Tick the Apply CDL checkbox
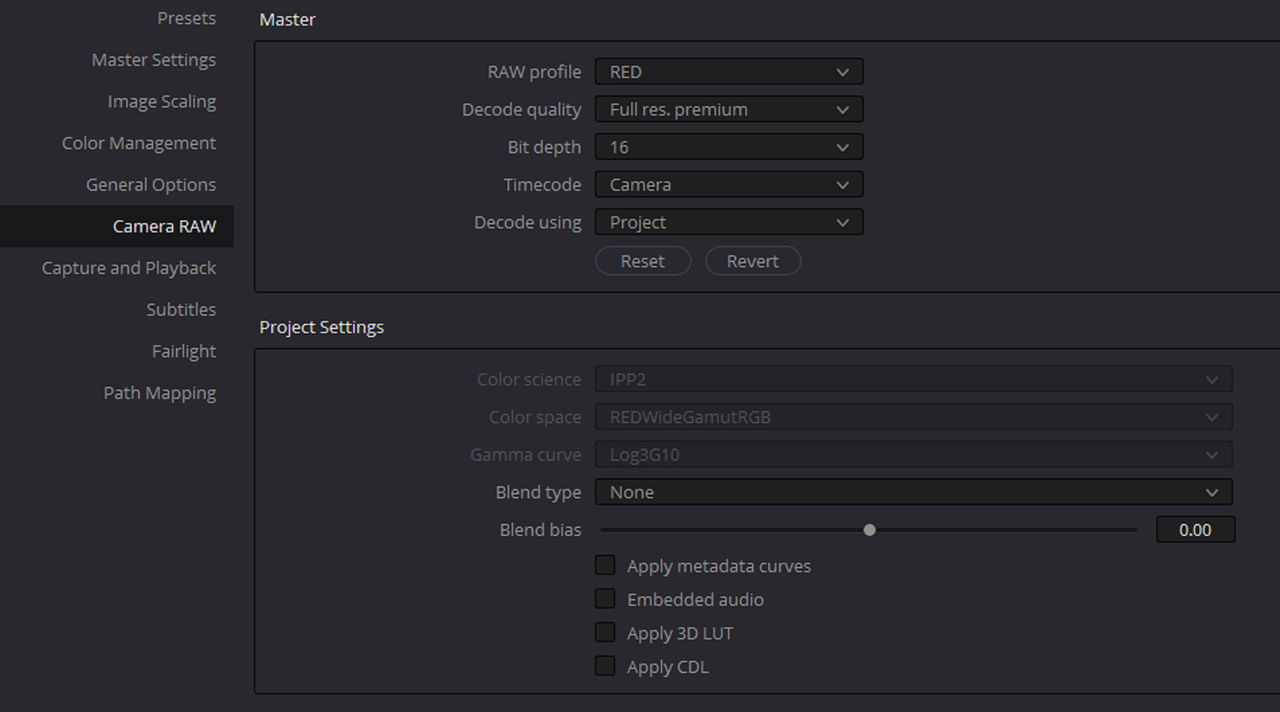Viewport: 1280px width, 712px height. pos(605,666)
